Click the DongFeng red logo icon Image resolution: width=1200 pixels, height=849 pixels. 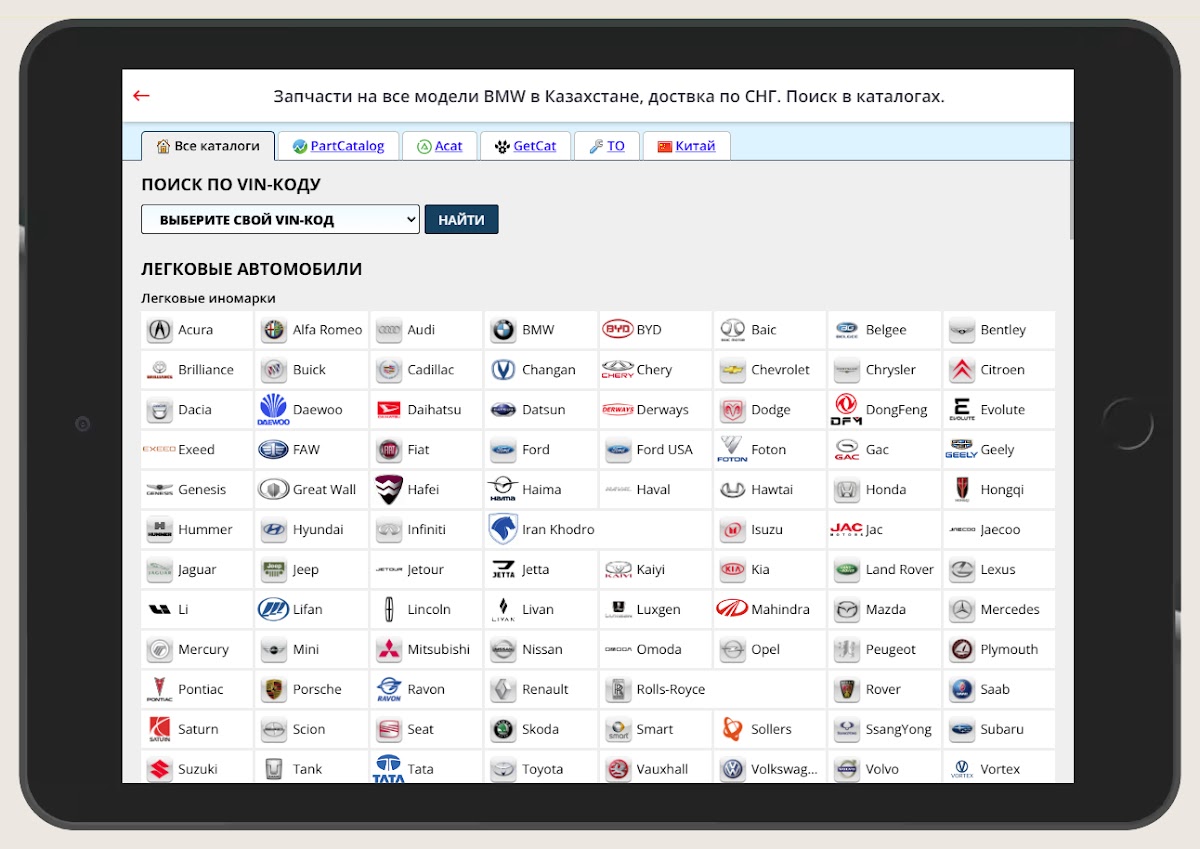[x=846, y=409]
